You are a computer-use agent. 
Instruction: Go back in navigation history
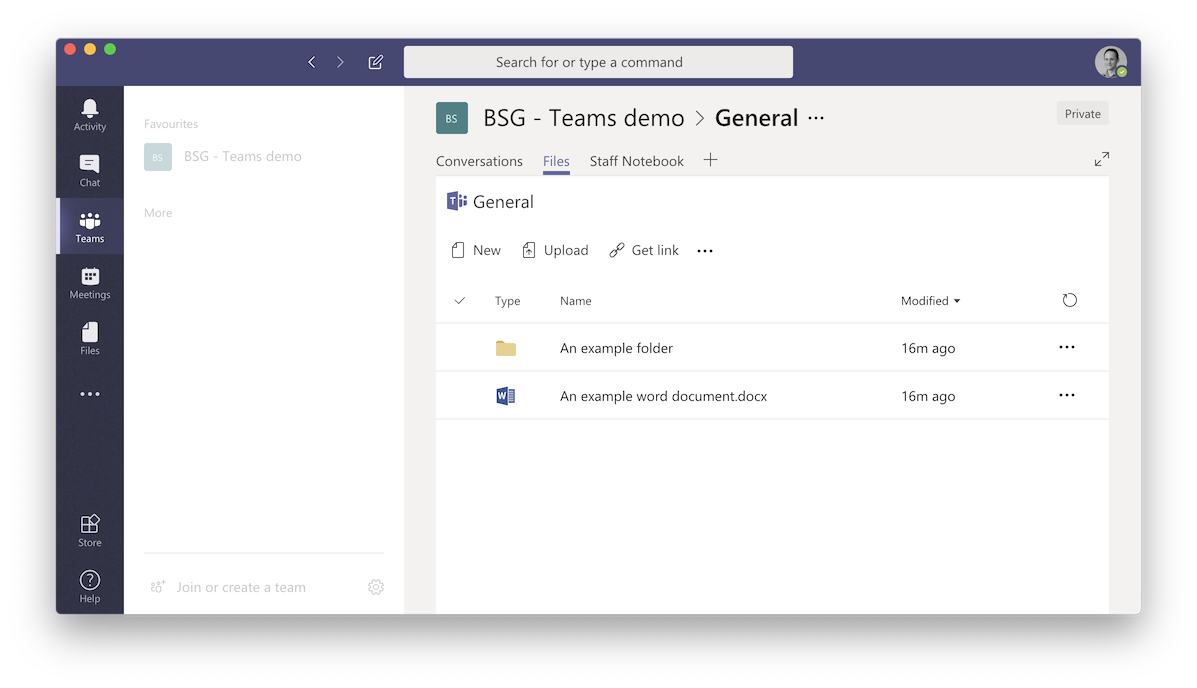[311, 62]
